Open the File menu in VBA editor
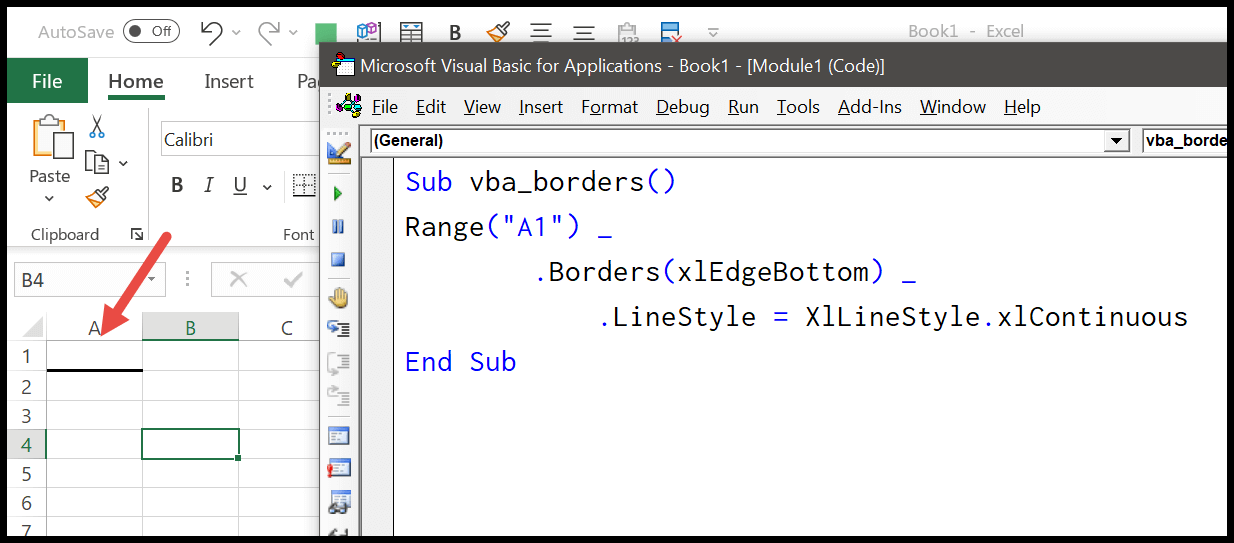The image size is (1234, 543). 385,107
